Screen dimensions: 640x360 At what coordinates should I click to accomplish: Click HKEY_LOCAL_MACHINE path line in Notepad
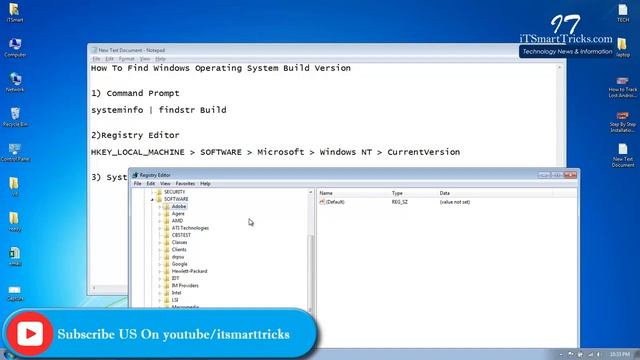[276, 152]
